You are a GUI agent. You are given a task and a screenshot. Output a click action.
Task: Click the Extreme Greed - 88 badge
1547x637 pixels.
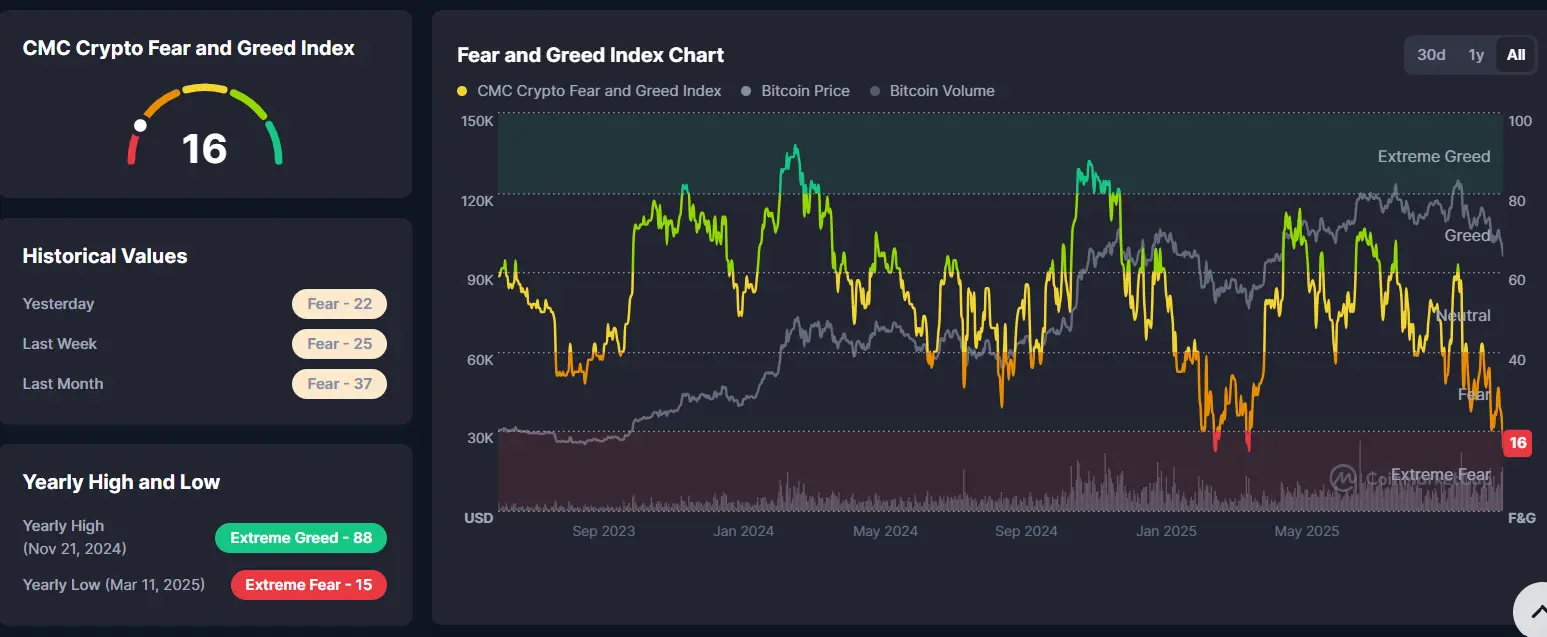pyautogui.click(x=301, y=538)
